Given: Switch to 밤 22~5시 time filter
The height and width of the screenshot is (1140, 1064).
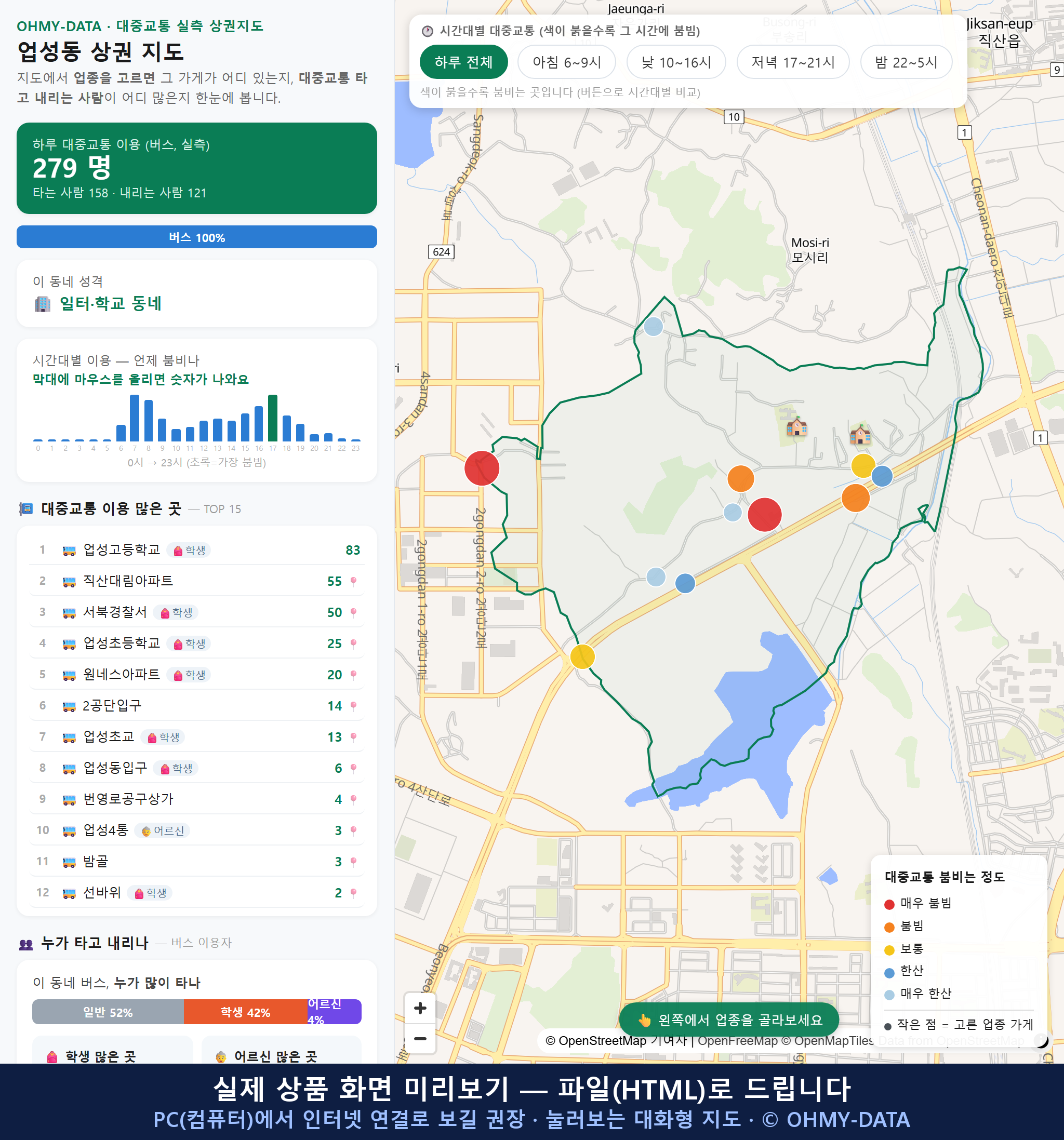Looking at the screenshot, I should tap(906, 62).
